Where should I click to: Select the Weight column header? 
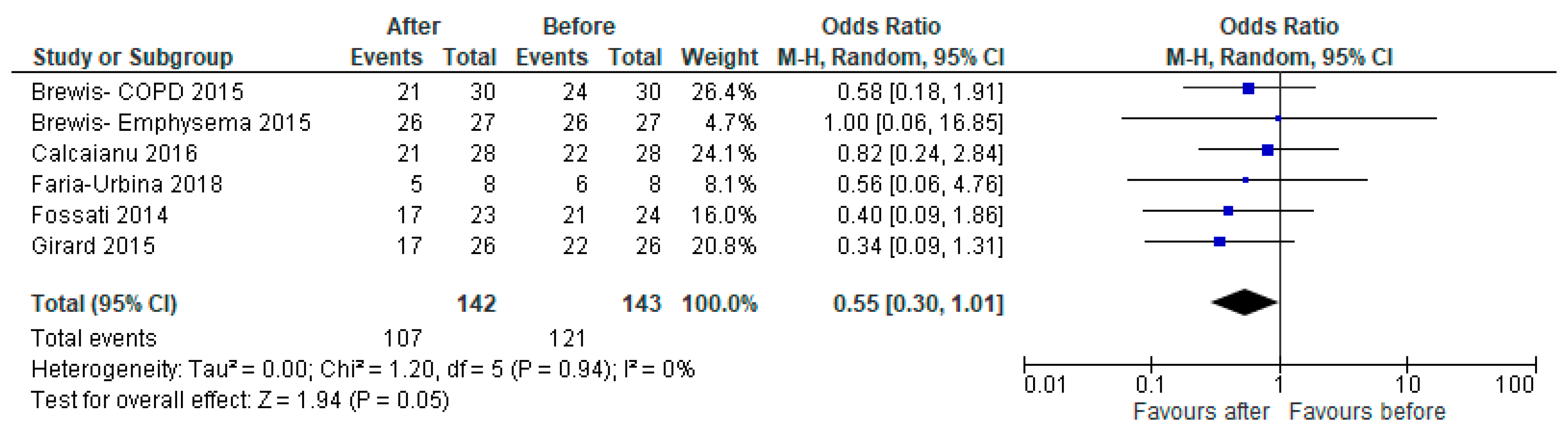719,57
